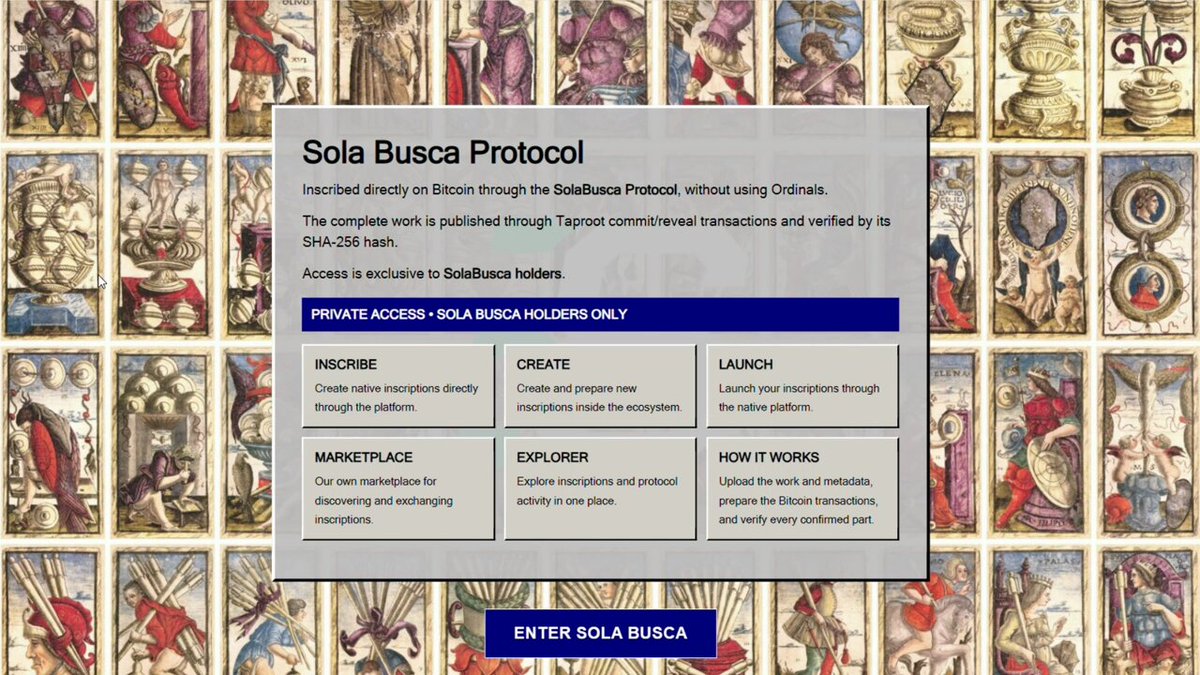Click the 'Sola Busca Protocol' heading
The height and width of the screenshot is (675, 1200).
(x=443, y=153)
